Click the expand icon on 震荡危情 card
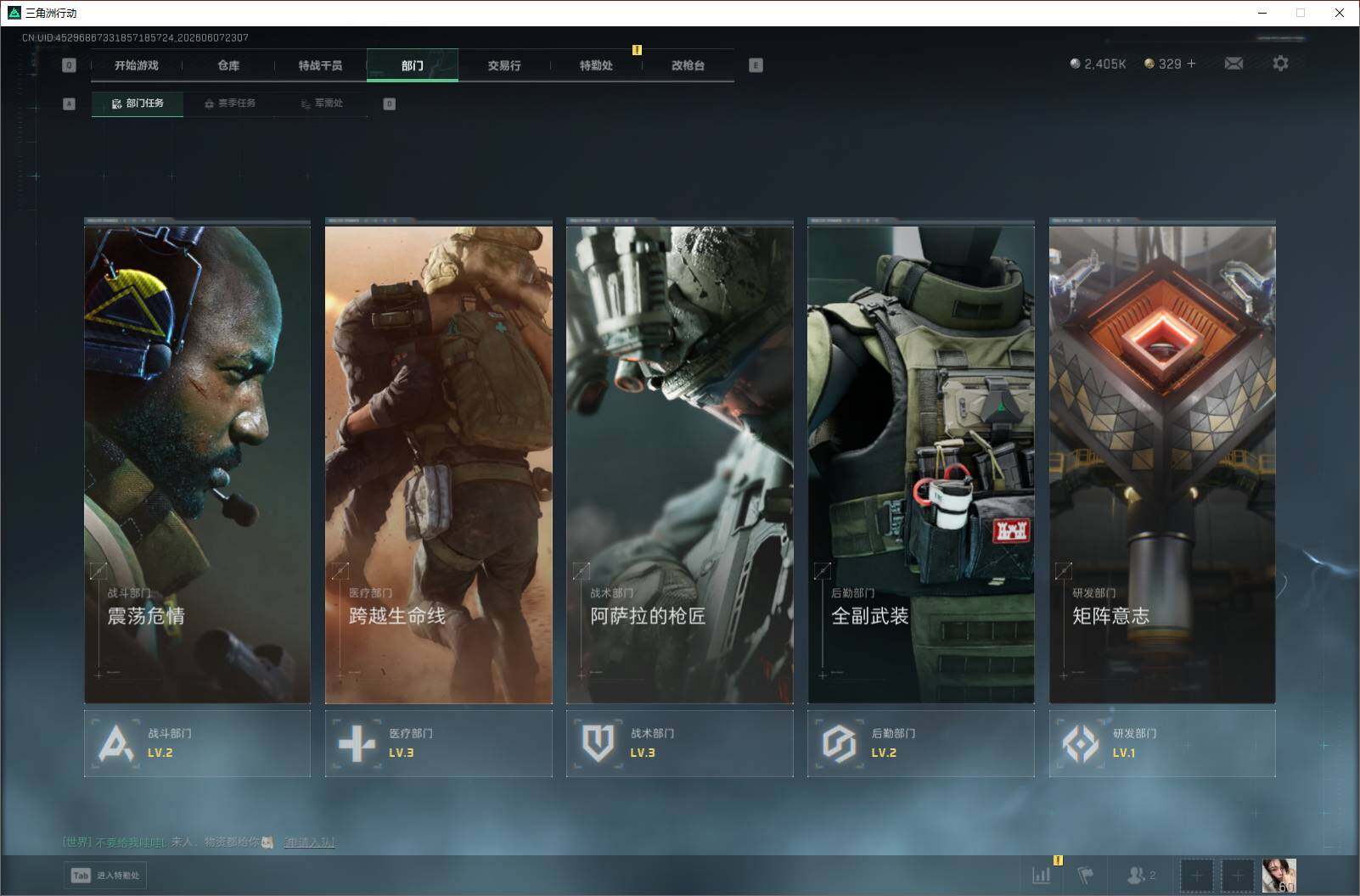This screenshot has width=1360, height=896. point(98,571)
